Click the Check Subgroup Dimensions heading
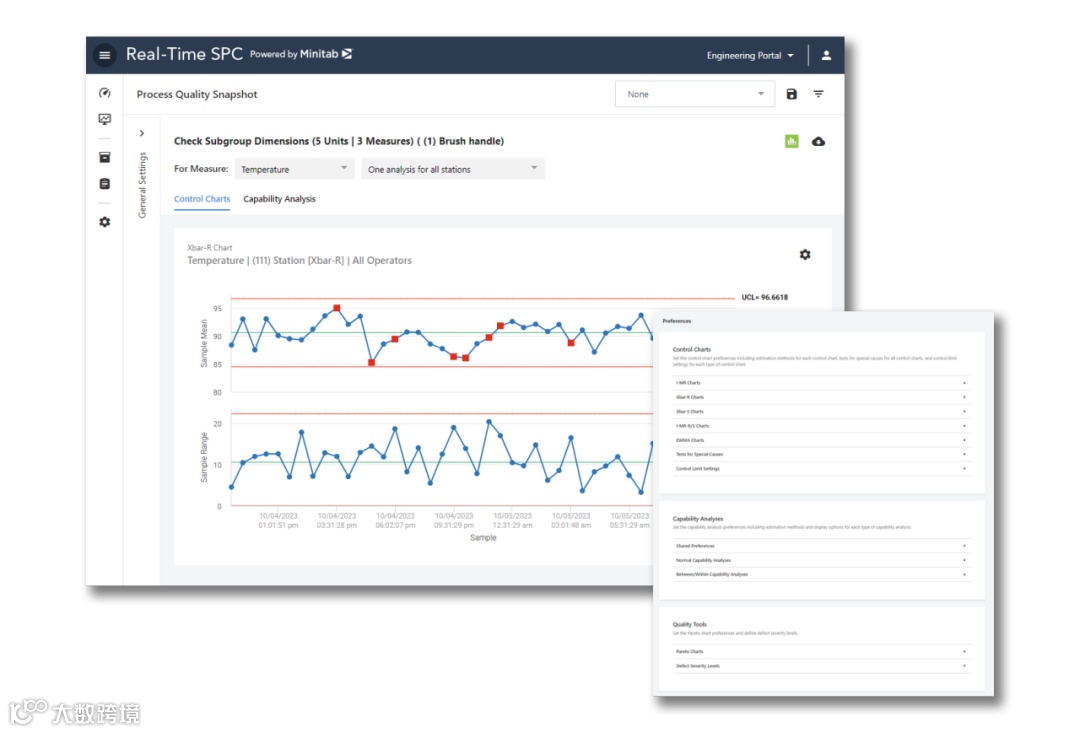The width and height of the screenshot is (1080, 733). click(338, 141)
